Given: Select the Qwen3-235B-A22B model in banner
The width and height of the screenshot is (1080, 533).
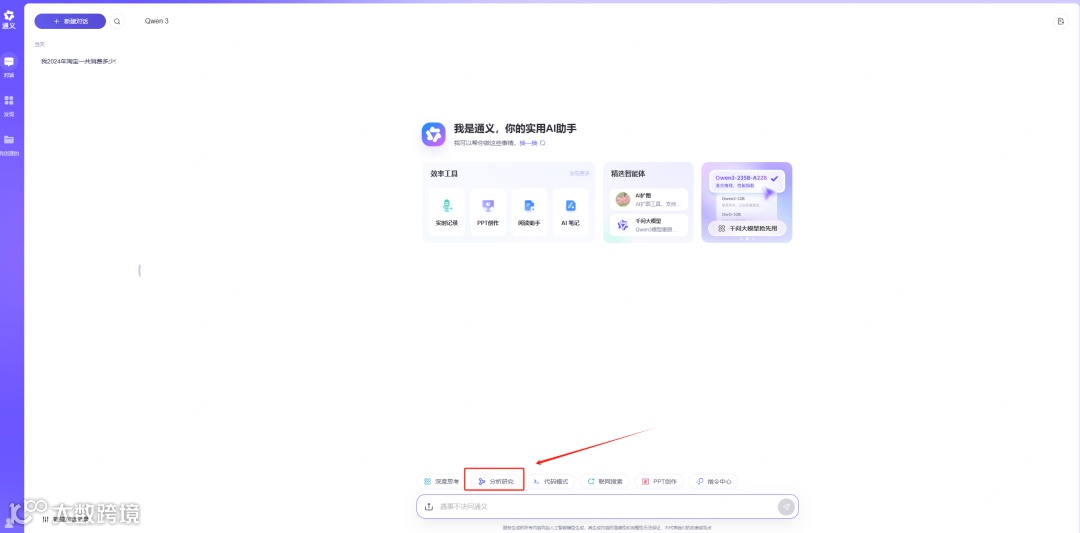Looking at the screenshot, I should coord(747,181).
